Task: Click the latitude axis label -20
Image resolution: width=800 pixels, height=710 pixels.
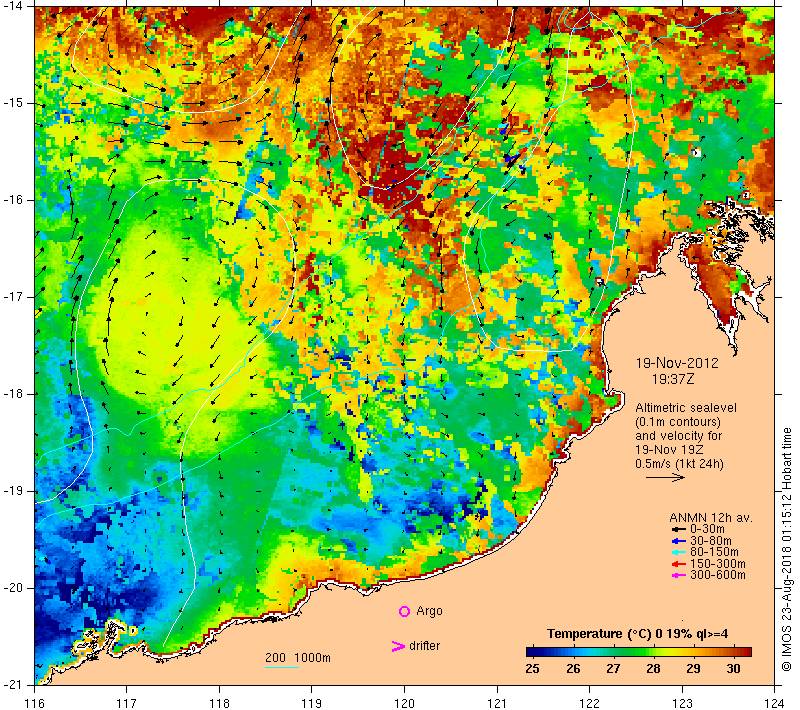Action: click(x=13, y=588)
